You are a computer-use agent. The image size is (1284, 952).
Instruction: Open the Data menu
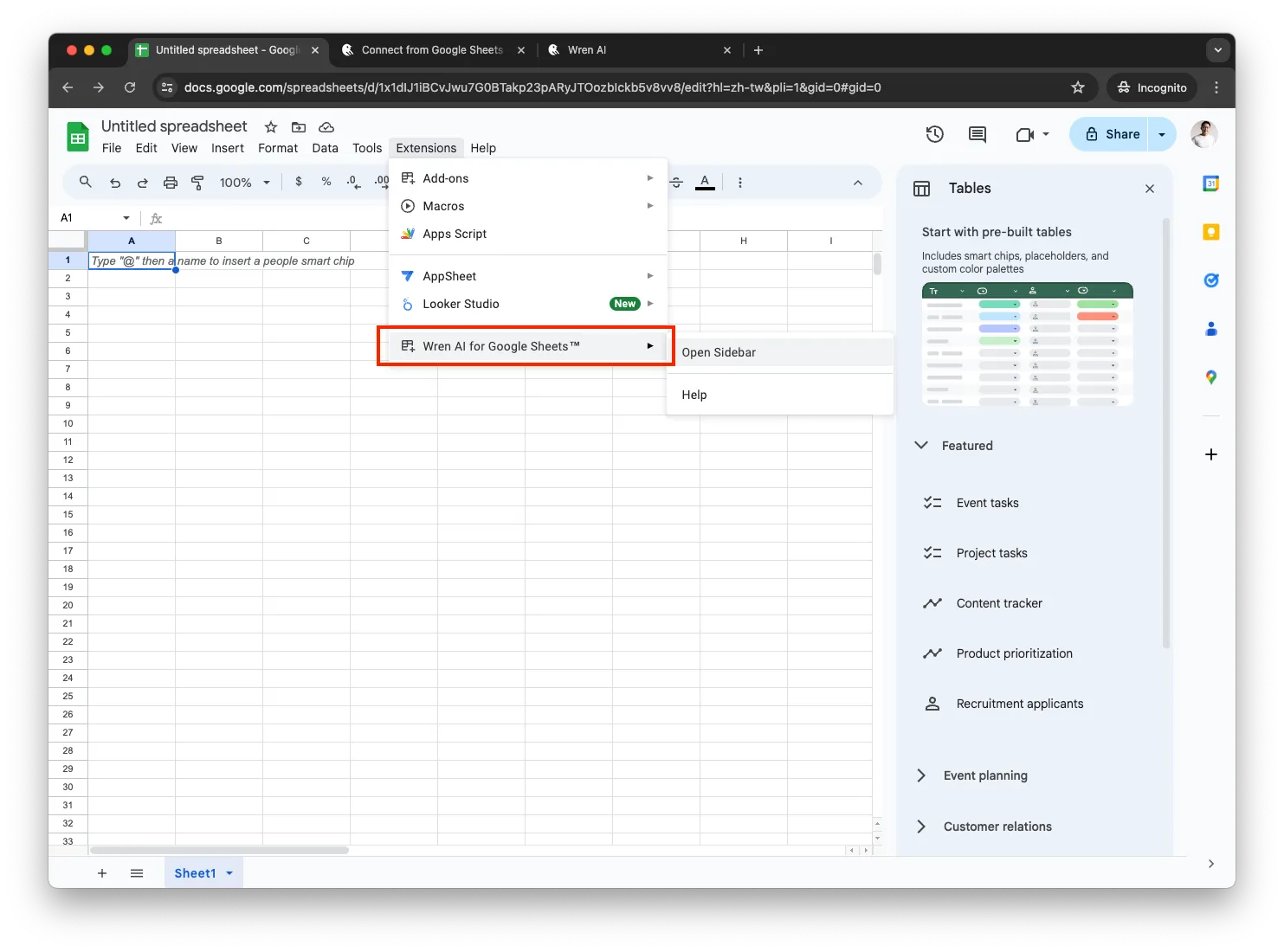(x=326, y=148)
